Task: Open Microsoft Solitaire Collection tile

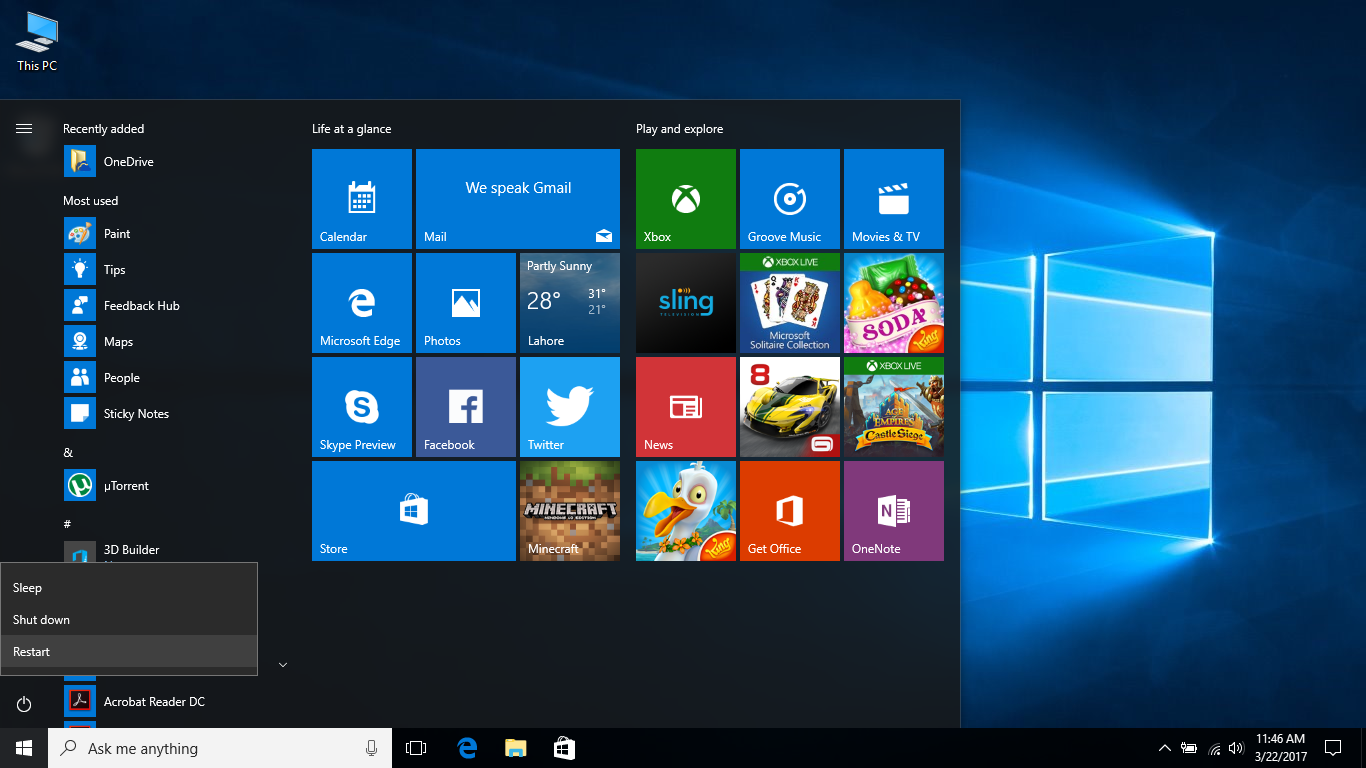Action: point(790,303)
